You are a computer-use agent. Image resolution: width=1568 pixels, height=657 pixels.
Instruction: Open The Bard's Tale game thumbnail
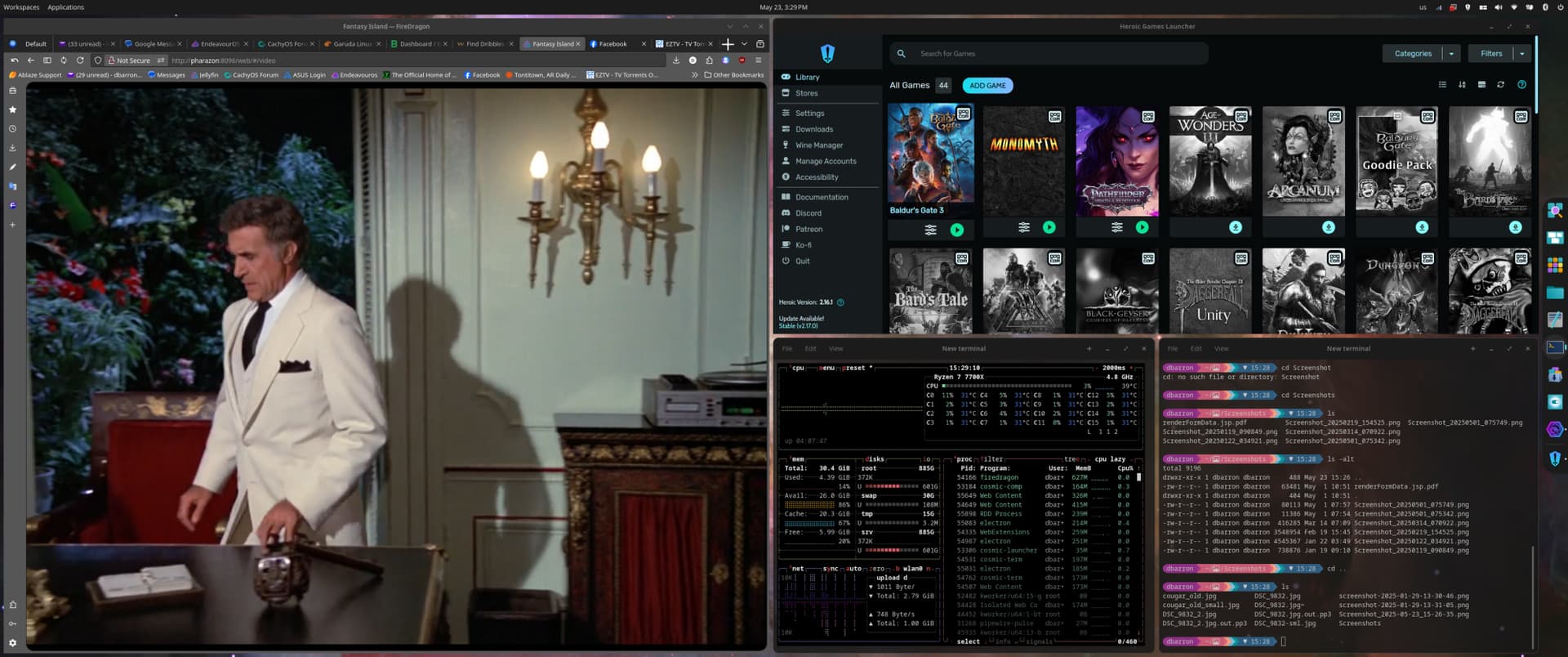click(930, 291)
